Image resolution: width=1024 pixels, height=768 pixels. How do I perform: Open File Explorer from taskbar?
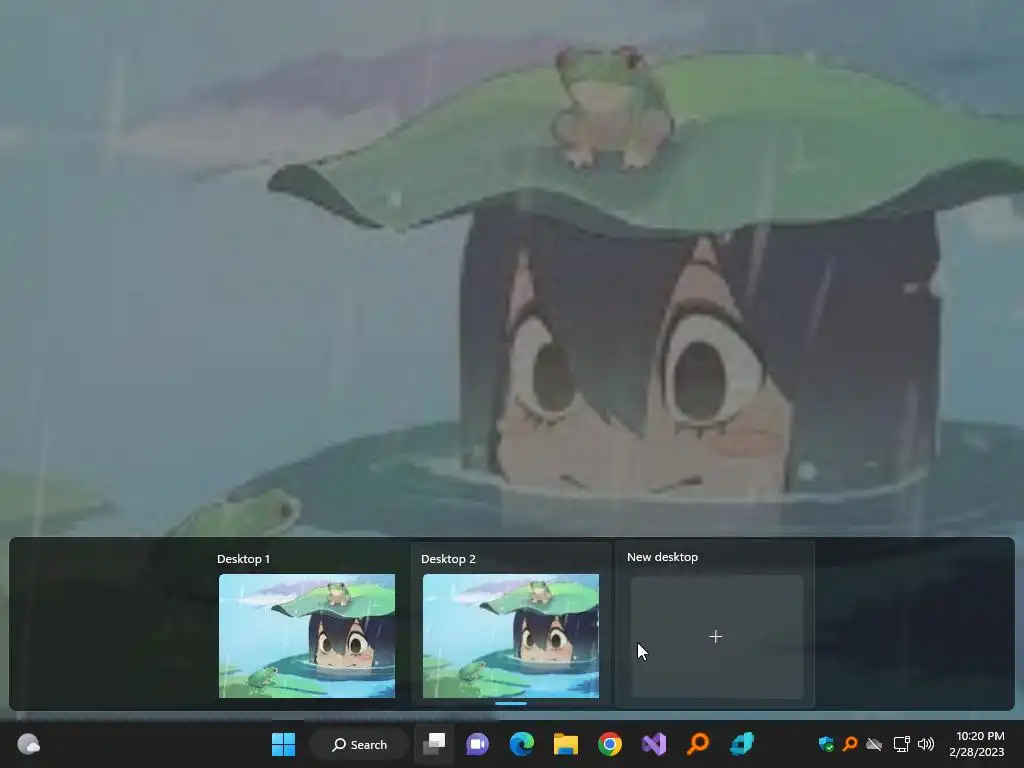point(566,744)
